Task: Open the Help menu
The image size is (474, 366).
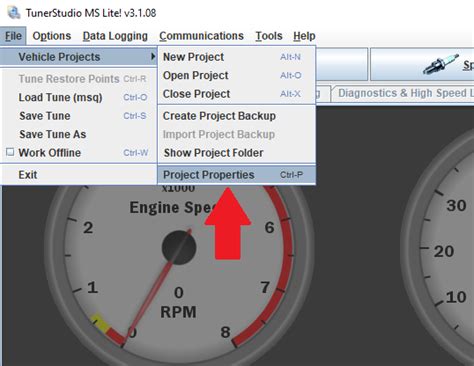Action: tap(304, 36)
